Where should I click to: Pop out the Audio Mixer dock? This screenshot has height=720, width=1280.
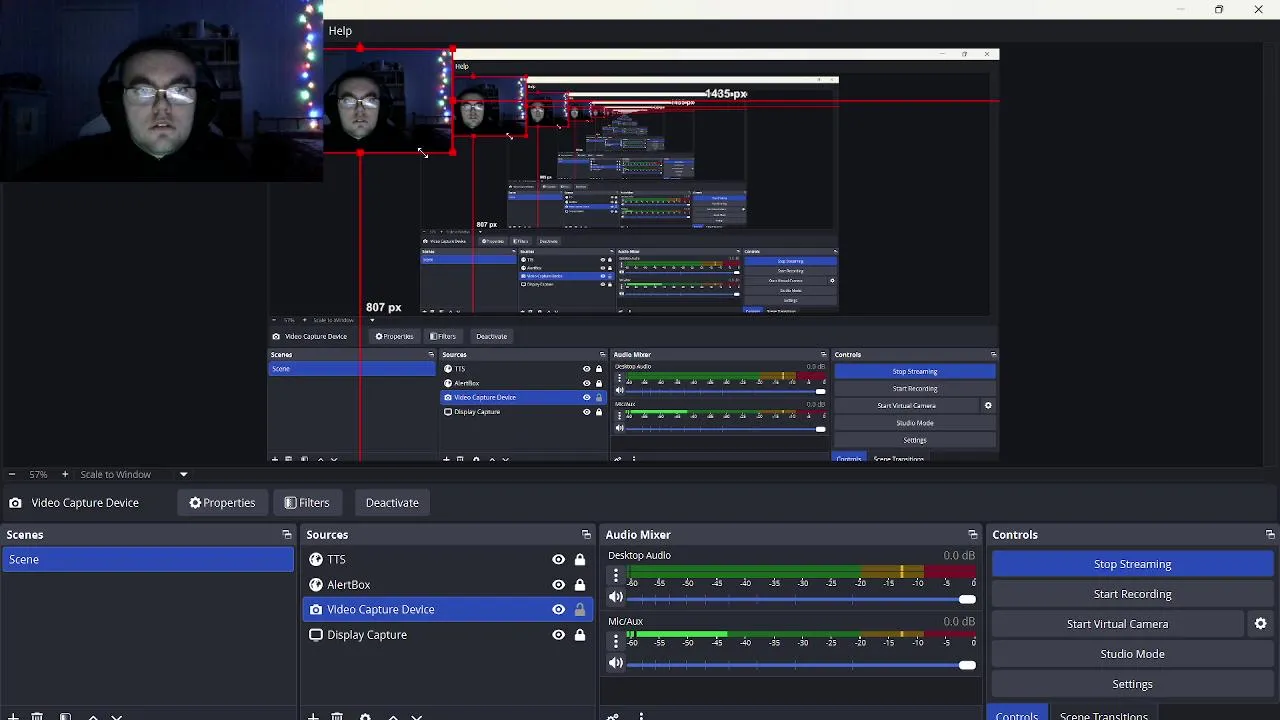coord(972,535)
